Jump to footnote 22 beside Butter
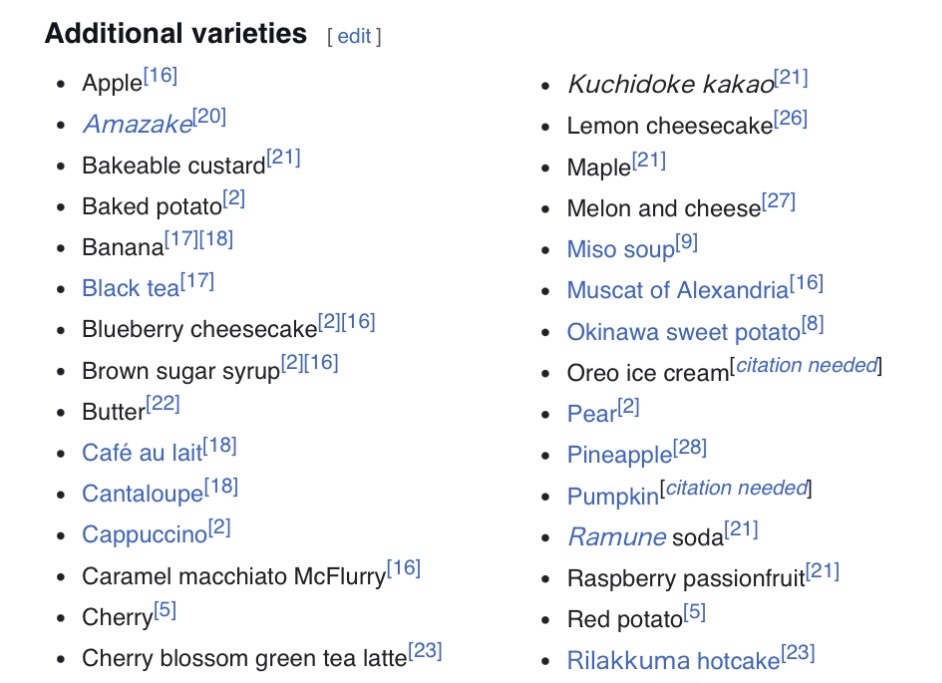 163,405
